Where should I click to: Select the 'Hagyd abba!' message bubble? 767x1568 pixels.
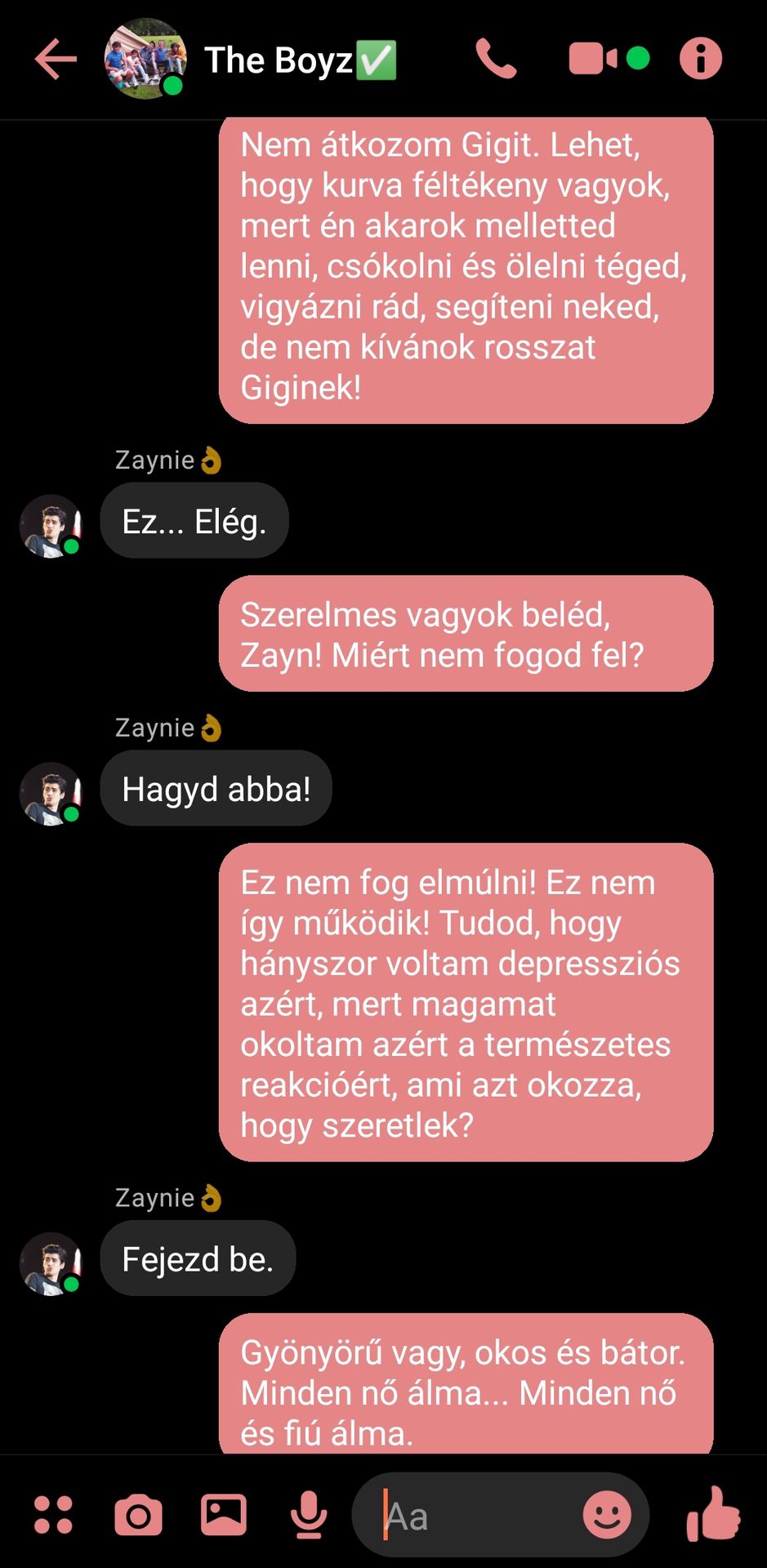(x=216, y=789)
